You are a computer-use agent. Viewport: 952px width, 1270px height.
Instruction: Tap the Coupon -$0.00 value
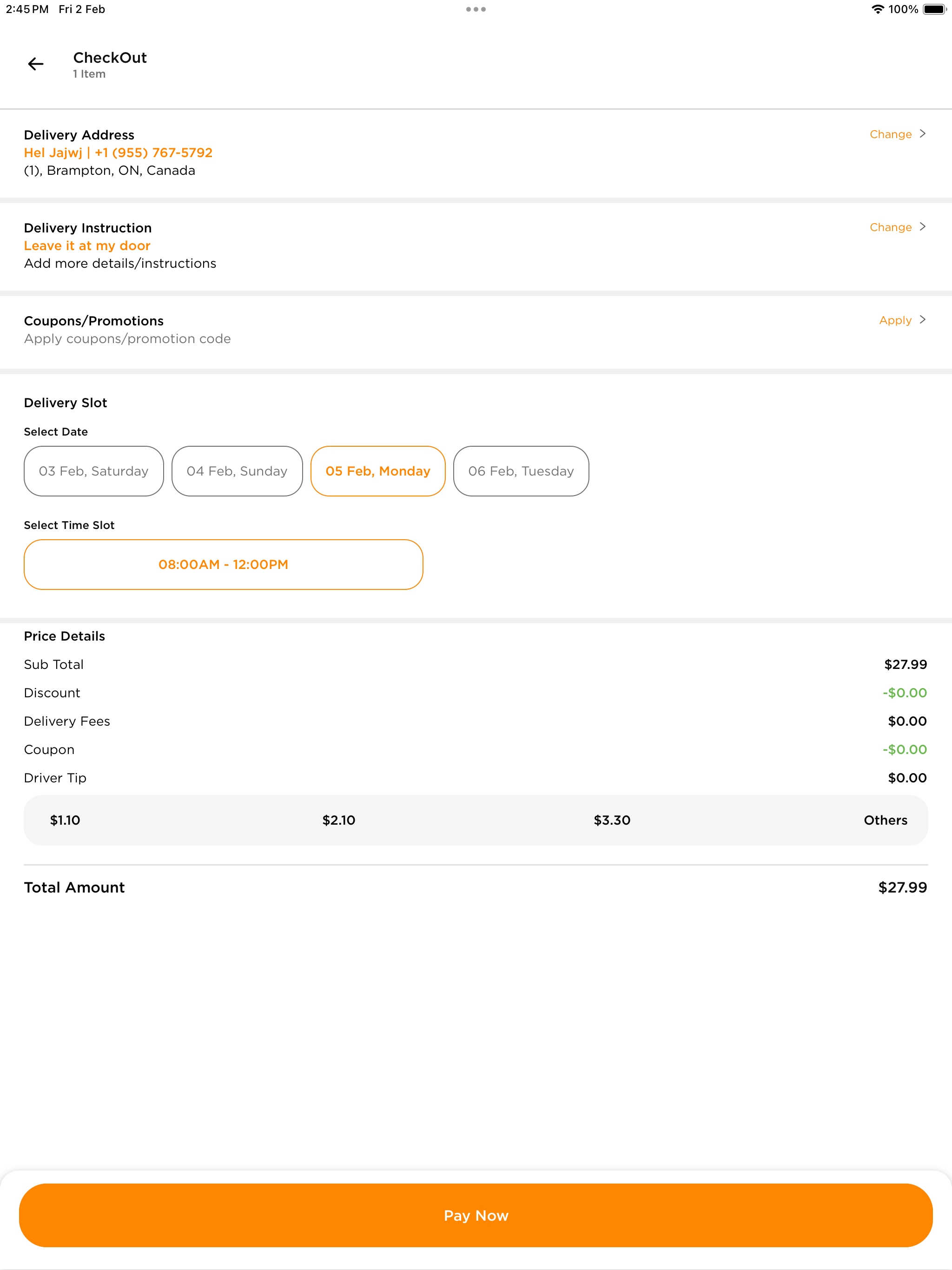pos(905,750)
